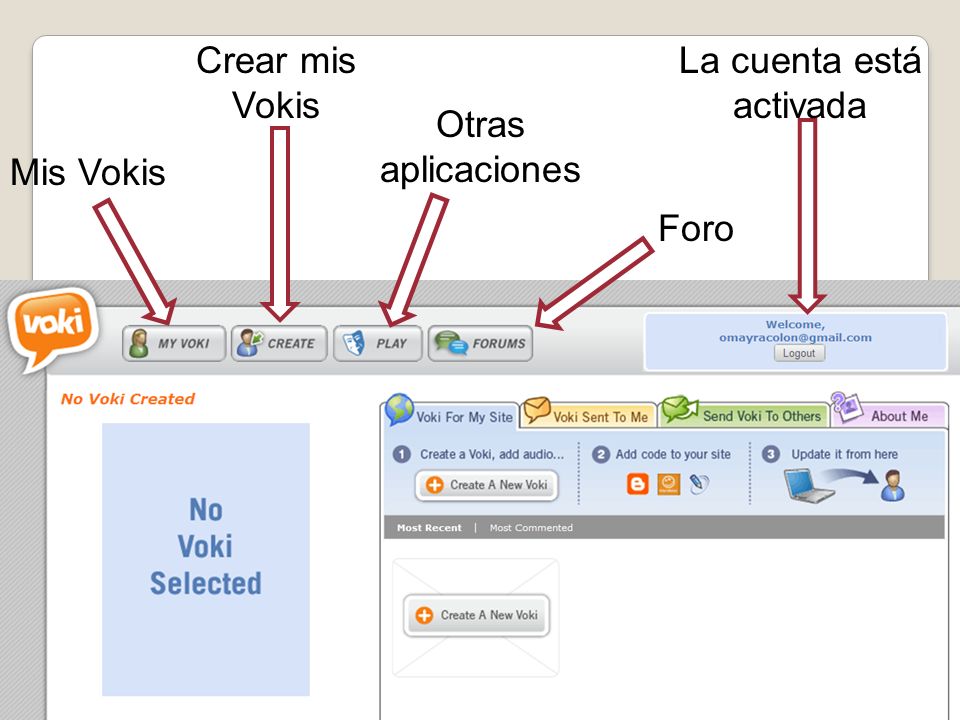
Task: Switch to Voki Sent To Me tab
Action: (588, 414)
